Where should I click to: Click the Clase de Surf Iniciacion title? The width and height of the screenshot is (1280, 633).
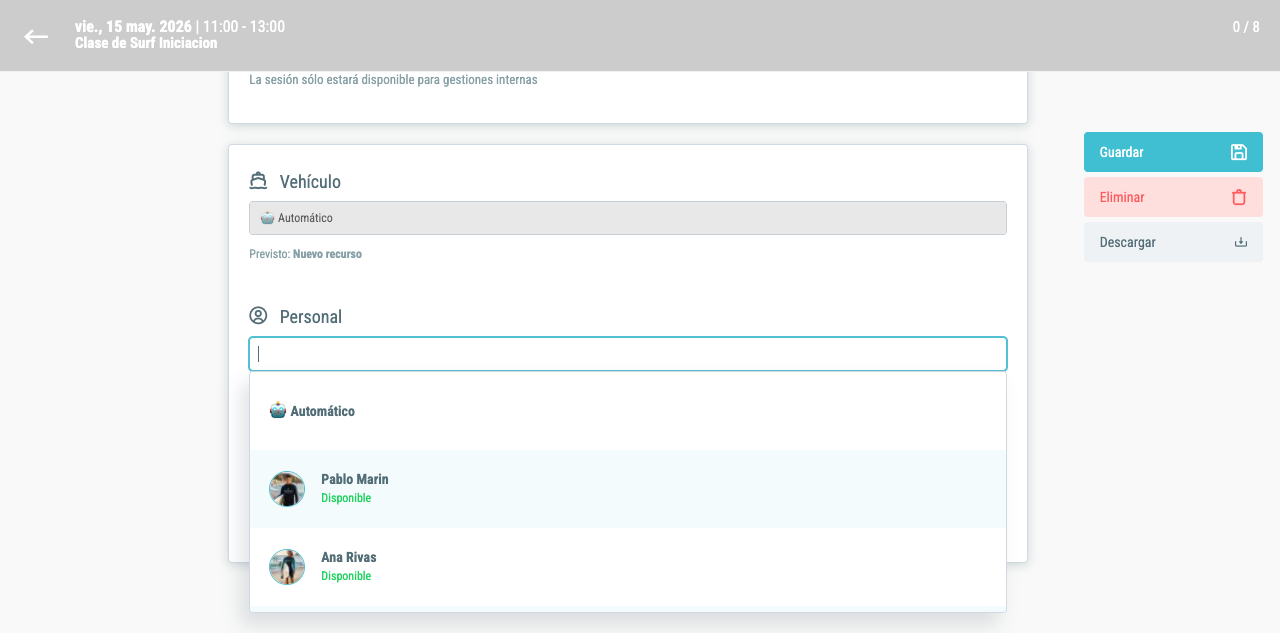pyautogui.click(x=146, y=43)
